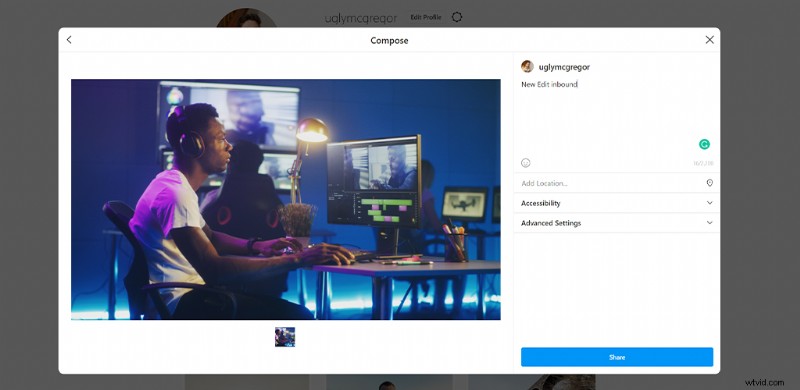Click the main video editor preview image
Screen dimensions: 800x390
(x=286, y=200)
